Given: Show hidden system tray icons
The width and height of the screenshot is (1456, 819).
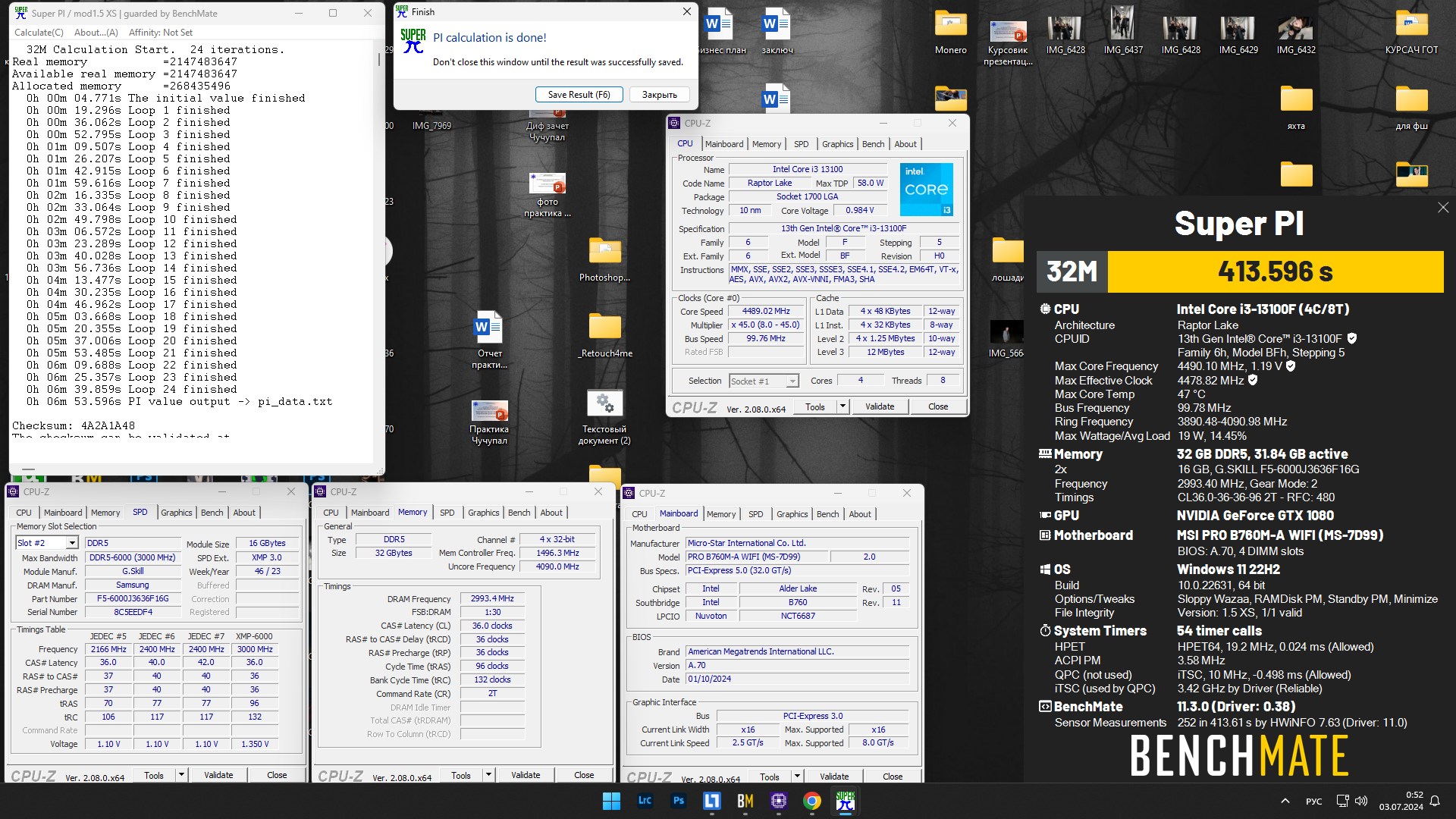Looking at the screenshot, I should [x=1285, y=801].
